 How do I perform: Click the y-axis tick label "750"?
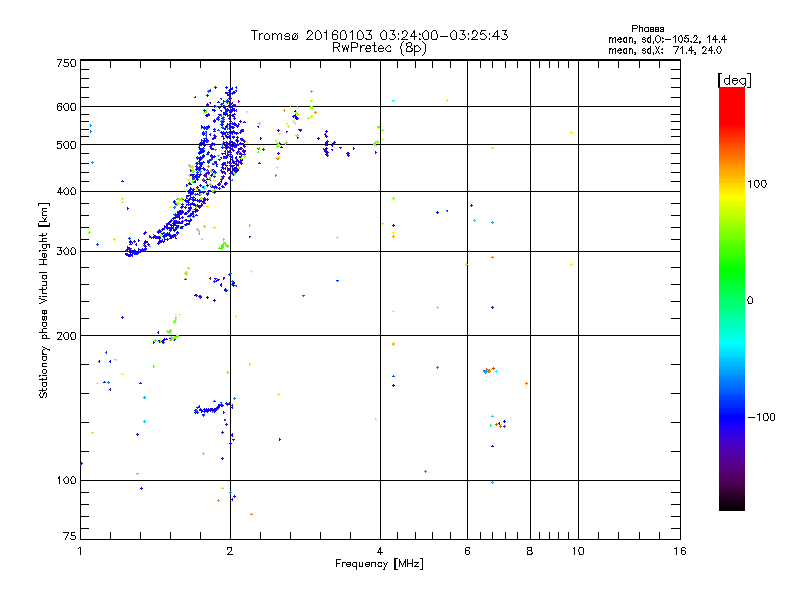coord(66,63)
